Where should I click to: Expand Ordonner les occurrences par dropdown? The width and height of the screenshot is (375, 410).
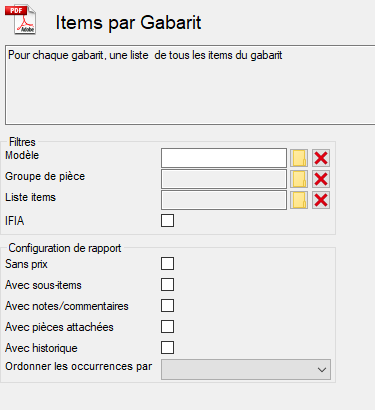click(246, 369)
